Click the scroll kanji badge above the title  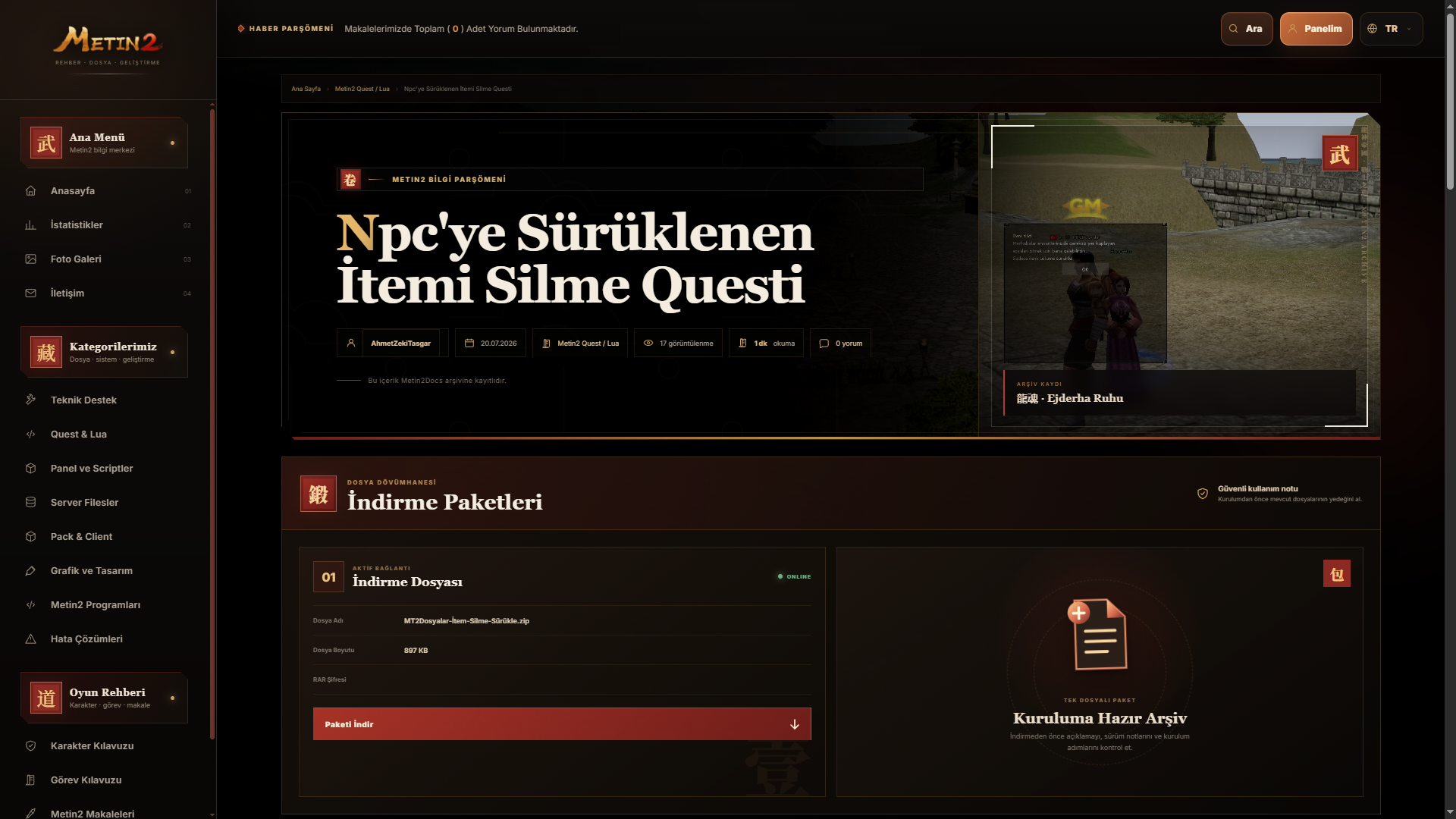coord(350,180)
